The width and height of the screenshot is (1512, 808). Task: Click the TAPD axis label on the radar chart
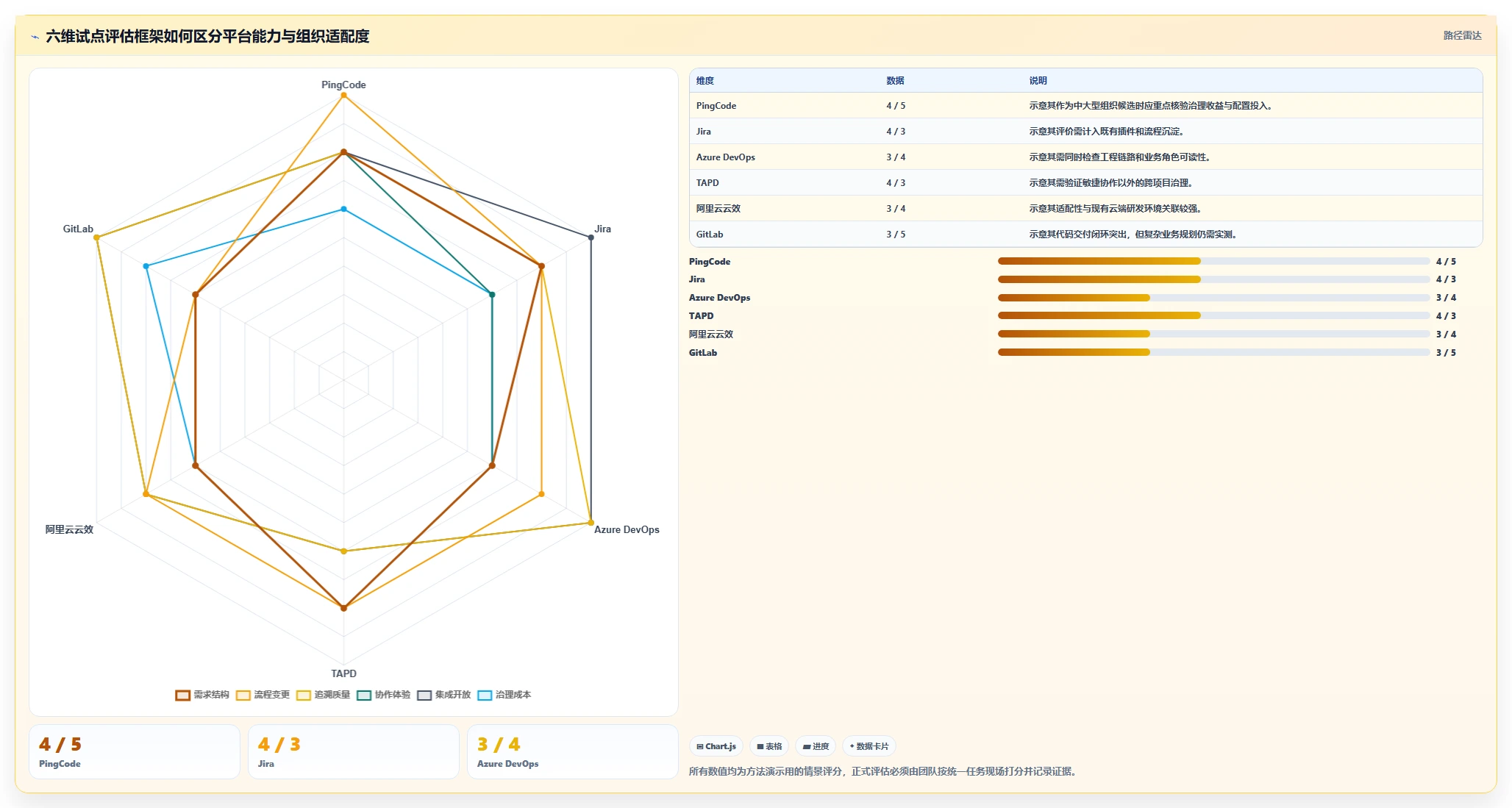[343, 673]
